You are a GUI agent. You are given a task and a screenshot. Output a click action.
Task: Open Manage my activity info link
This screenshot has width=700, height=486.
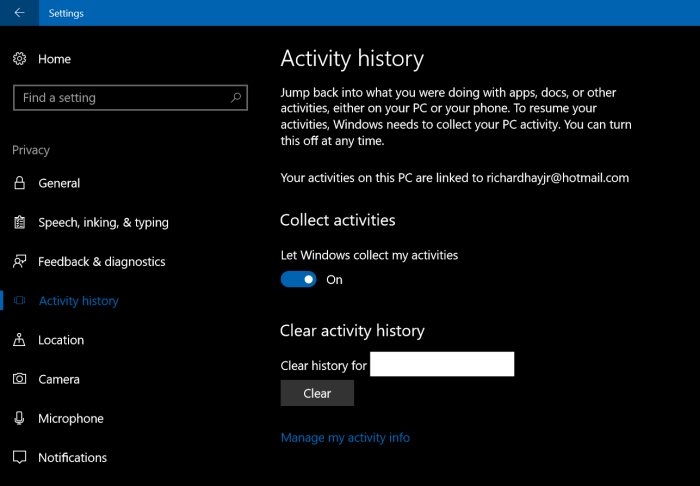[x=345, y=438]
